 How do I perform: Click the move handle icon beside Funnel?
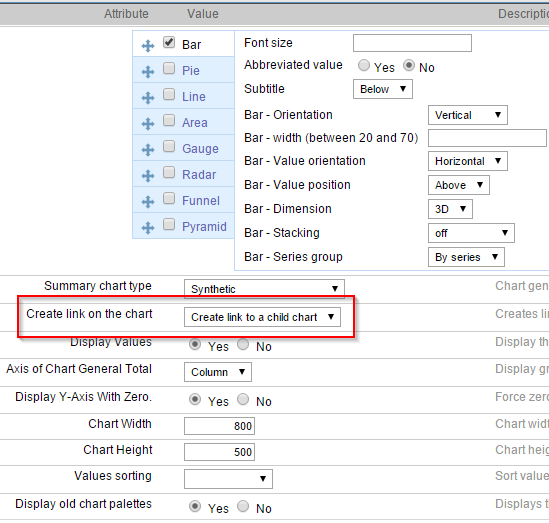(148, 202)
